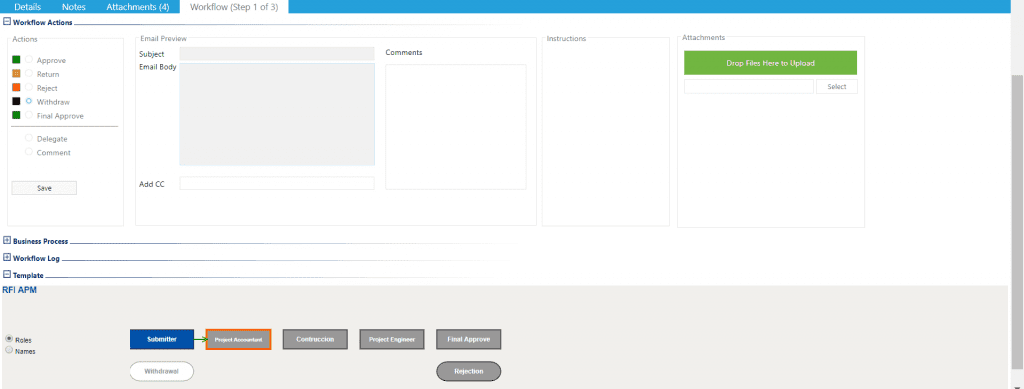Click inside the Email Body text area
This screenshot has width=1024, height=389.
pyautogui.click(x=277, y=114)
